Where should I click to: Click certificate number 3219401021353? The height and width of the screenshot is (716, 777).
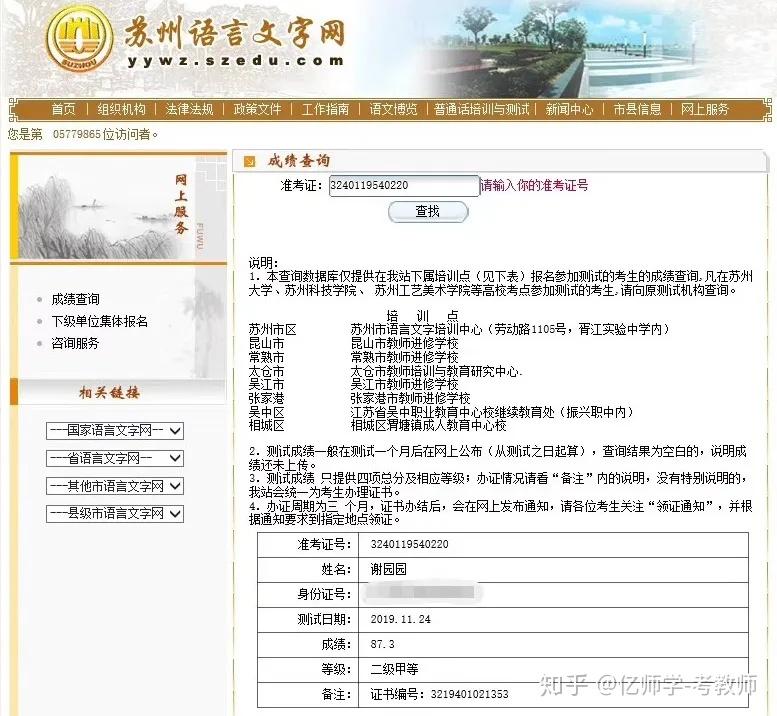(x=469, y=694)
